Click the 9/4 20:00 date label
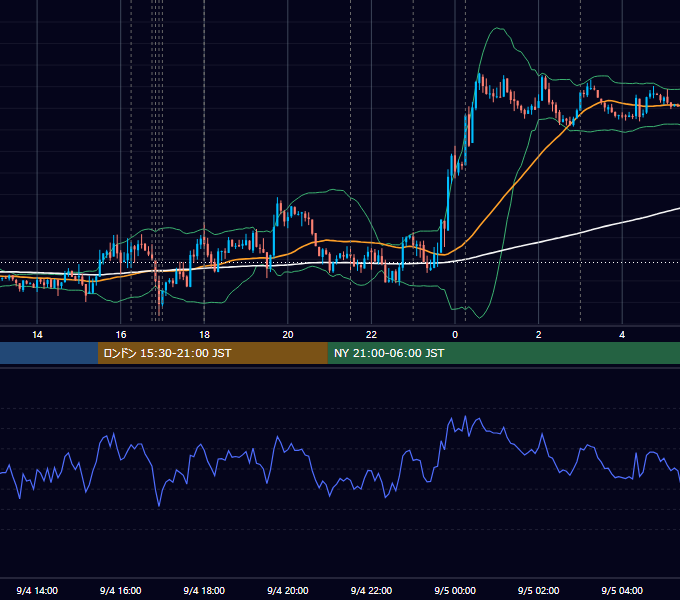The image size is (680, 600). [288, 591]
